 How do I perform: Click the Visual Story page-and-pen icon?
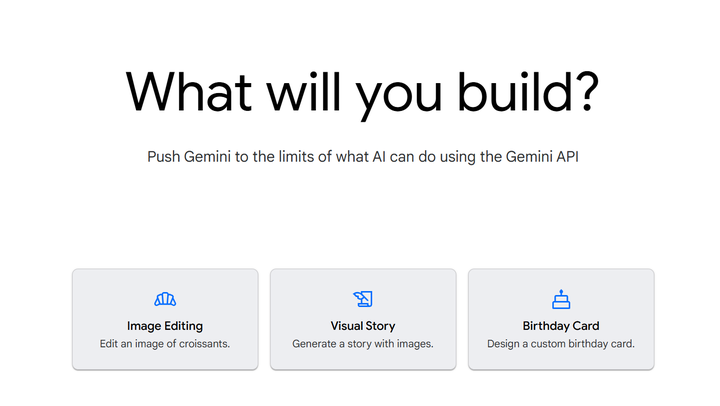click(x=363, y=299)
